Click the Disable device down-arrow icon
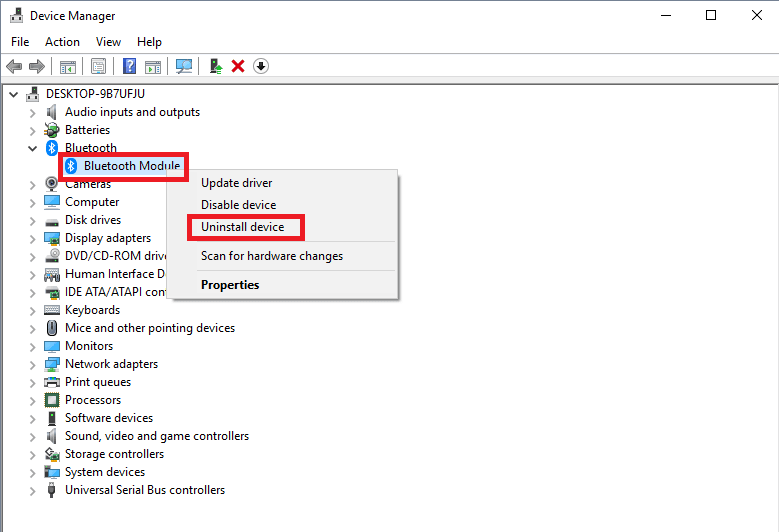Image resolution: width=779 pixels, height=532 pixels. coord(261,66)
